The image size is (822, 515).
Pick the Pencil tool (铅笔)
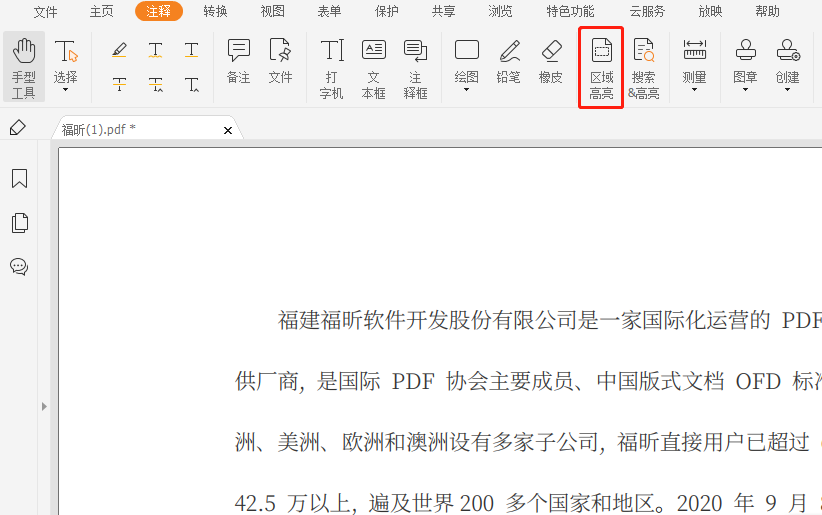pyautogui.click(x=509, y=60)
